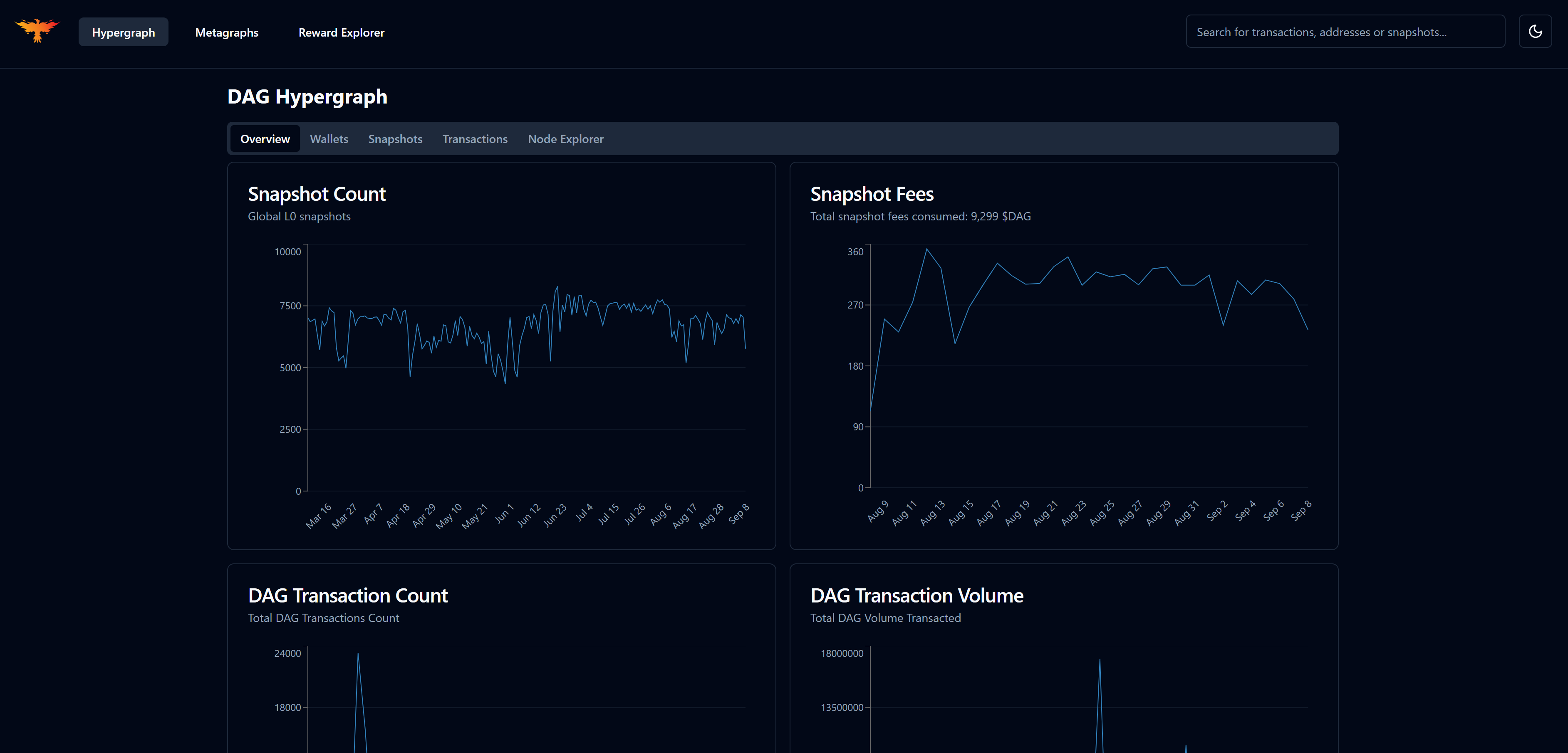Viewport: 1568px width, 753px height.
Task: Click the Snapshot Count chart title
Action: [317, 194]
